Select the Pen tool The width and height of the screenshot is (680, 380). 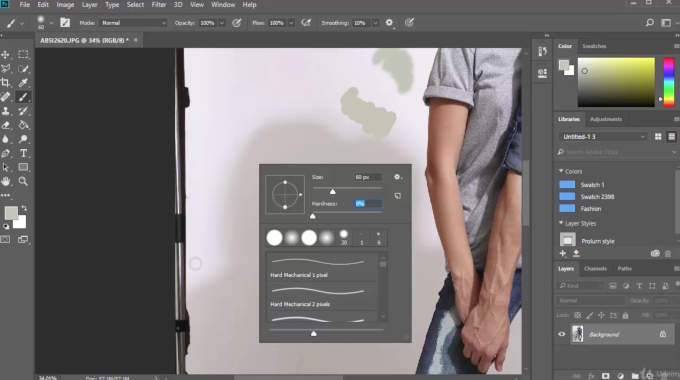click(6, 153)
